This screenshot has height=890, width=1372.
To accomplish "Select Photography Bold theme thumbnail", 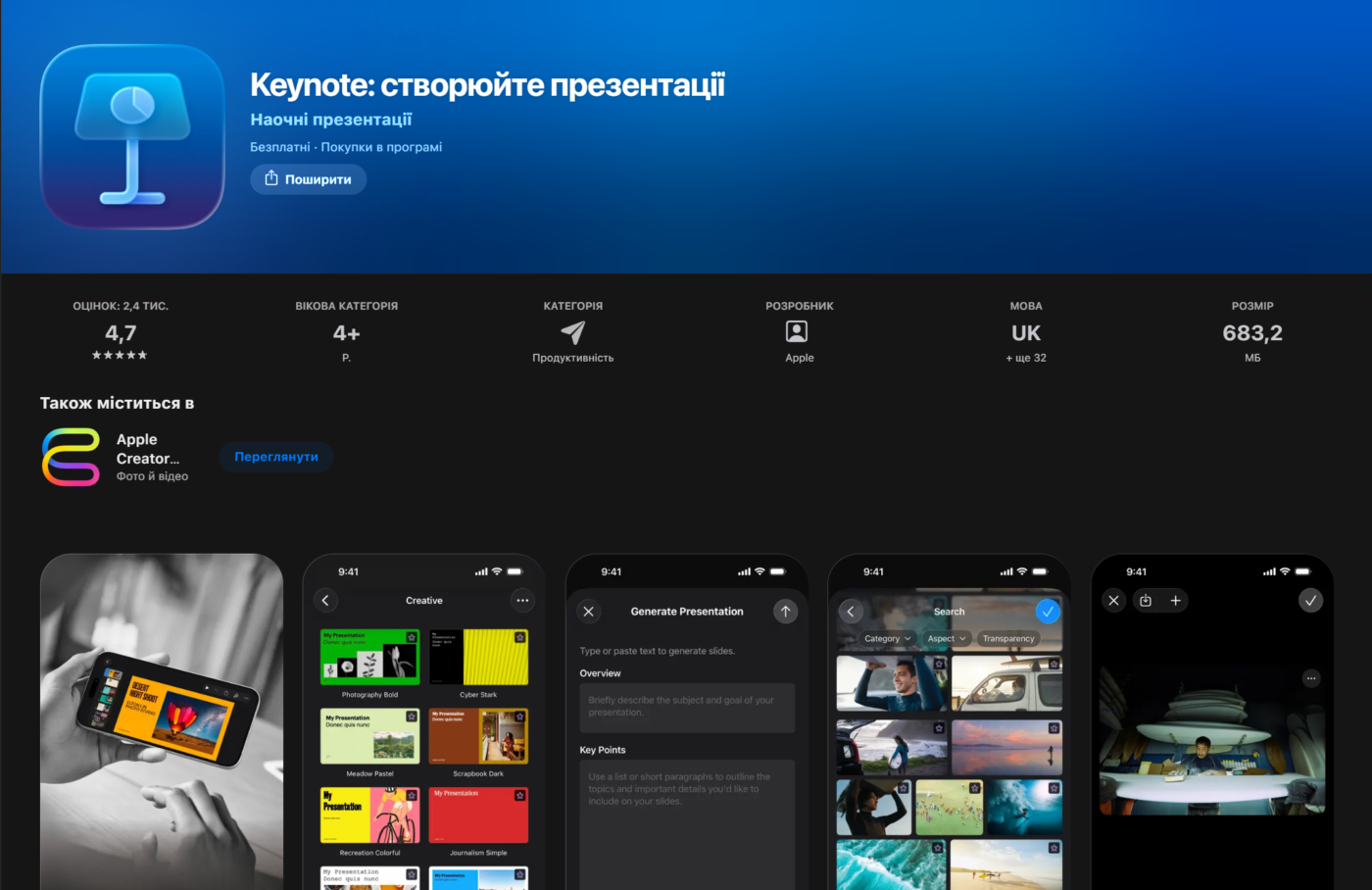I will coord(369,657).
